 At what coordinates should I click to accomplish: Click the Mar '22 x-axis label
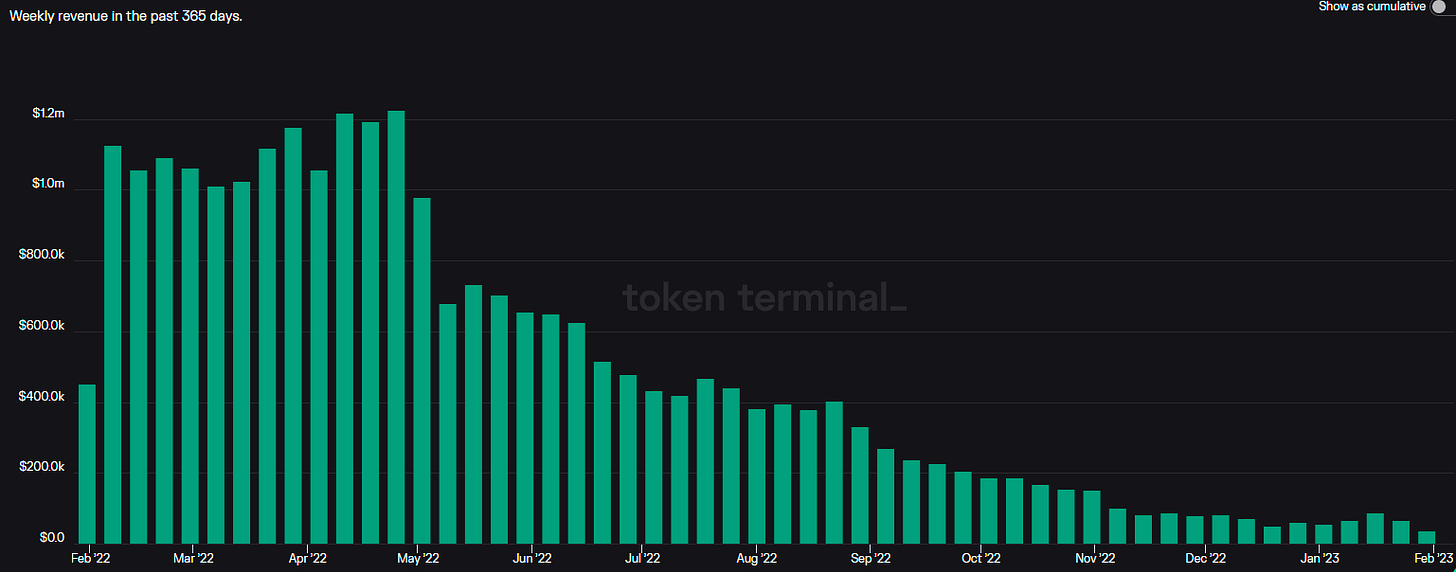[x=193, y=558]
